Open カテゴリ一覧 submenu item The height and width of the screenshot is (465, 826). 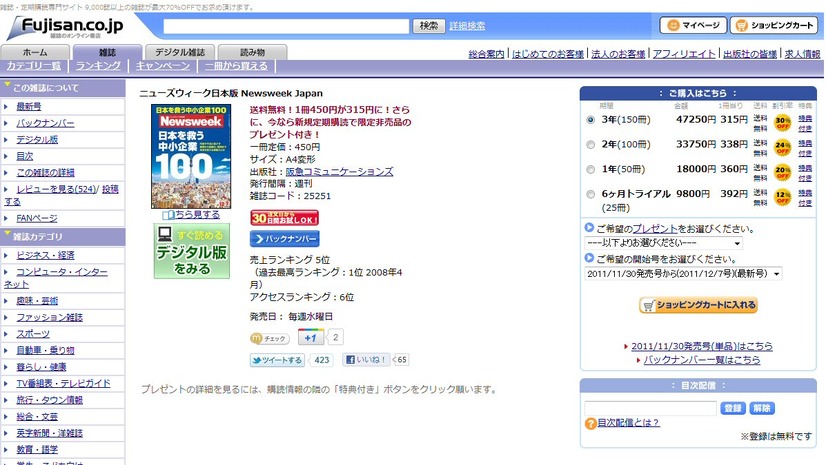[34, 66]
